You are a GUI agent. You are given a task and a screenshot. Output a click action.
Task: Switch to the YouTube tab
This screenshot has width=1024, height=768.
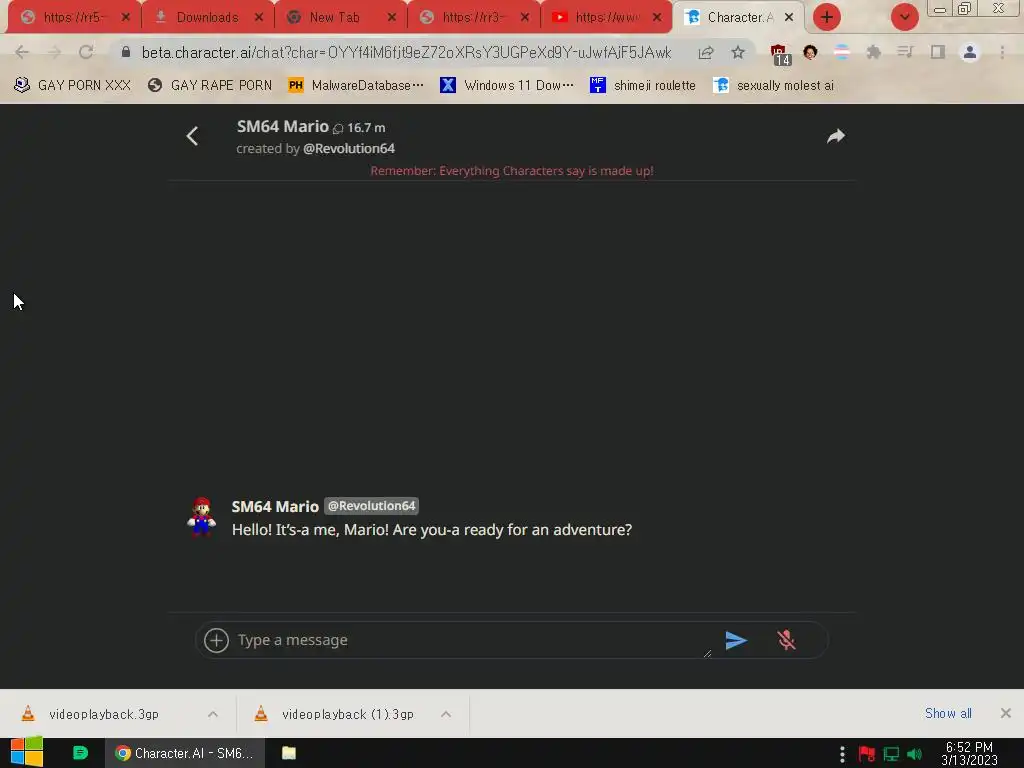(605, 17)
